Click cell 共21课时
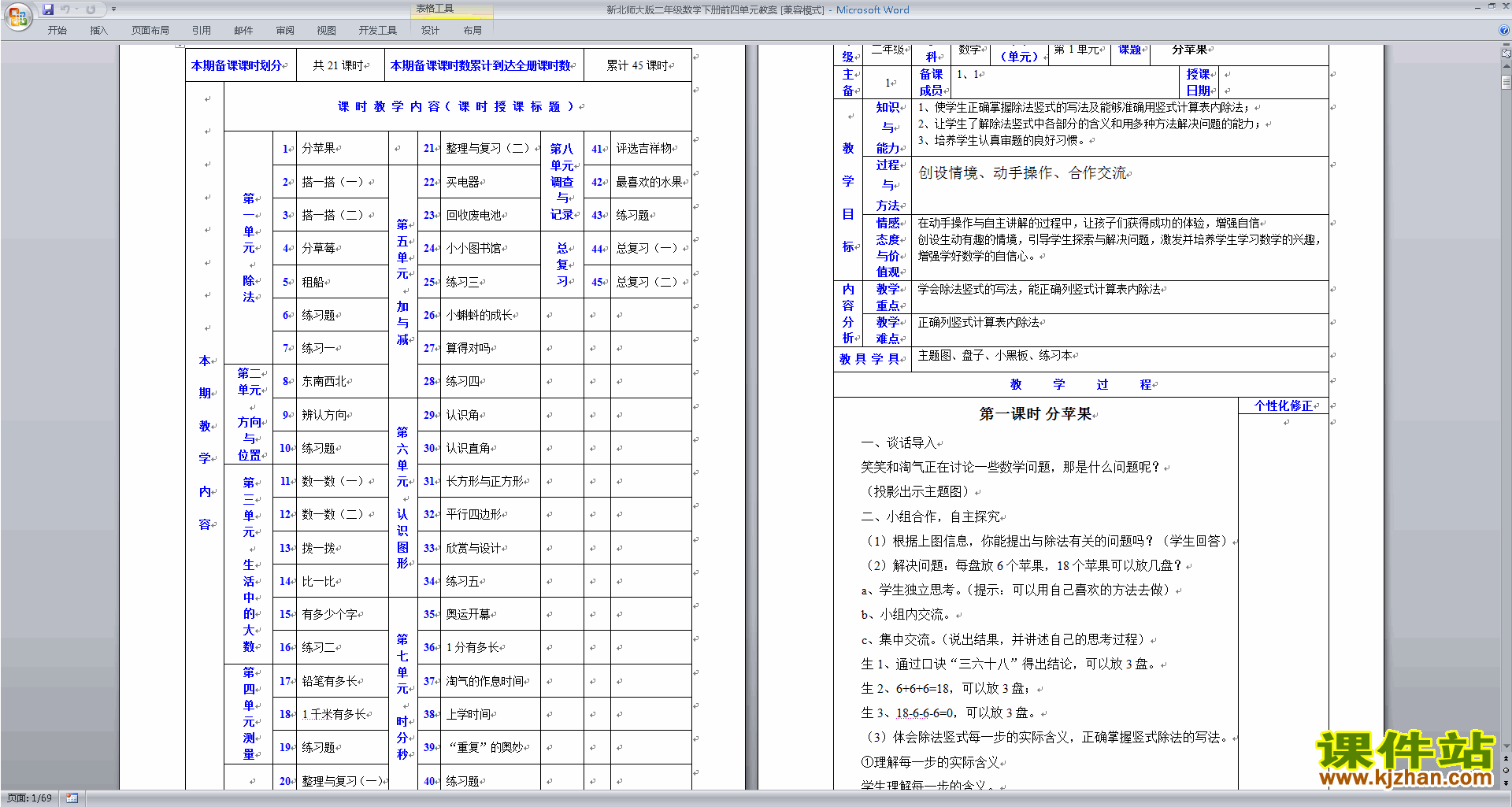 point(339,65)
